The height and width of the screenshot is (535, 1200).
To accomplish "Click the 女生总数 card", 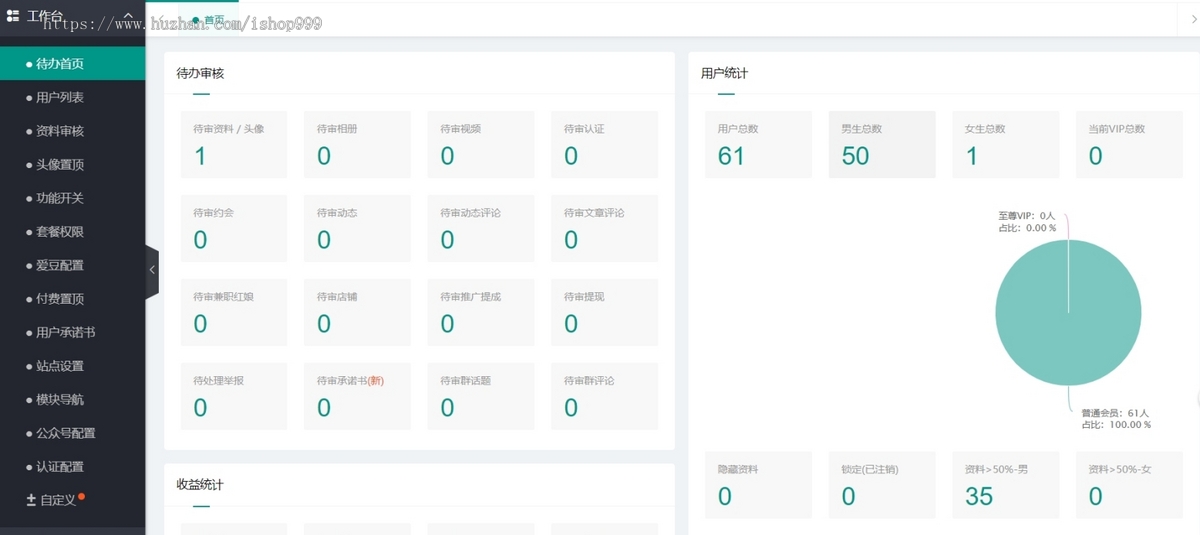I will pos(1005,144).
